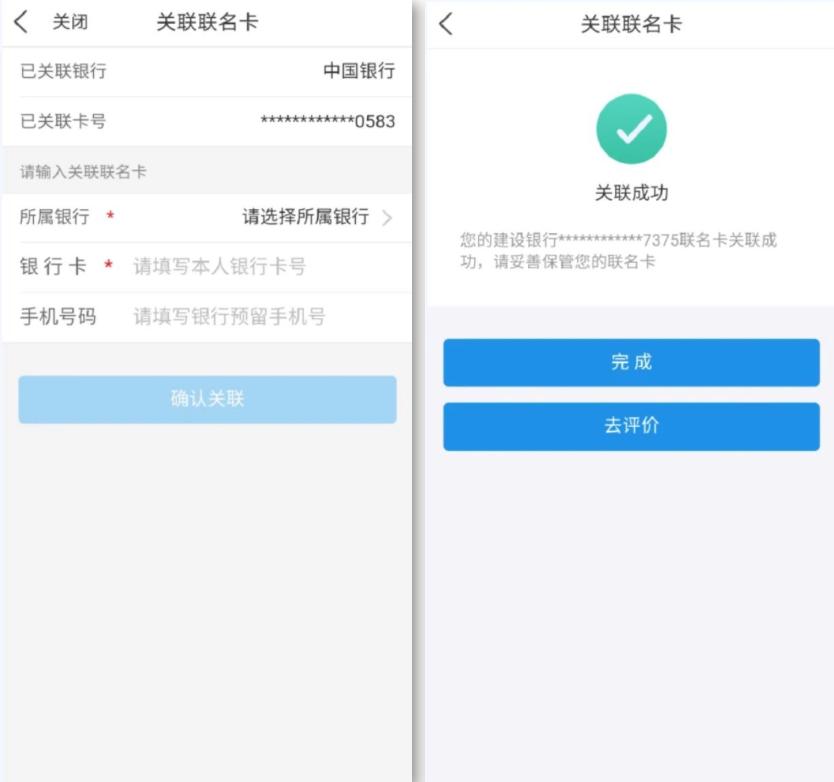Click the green success checkmark icon
Image resolution: width=834 pixels, height=782 pixels.
point(631,129)
